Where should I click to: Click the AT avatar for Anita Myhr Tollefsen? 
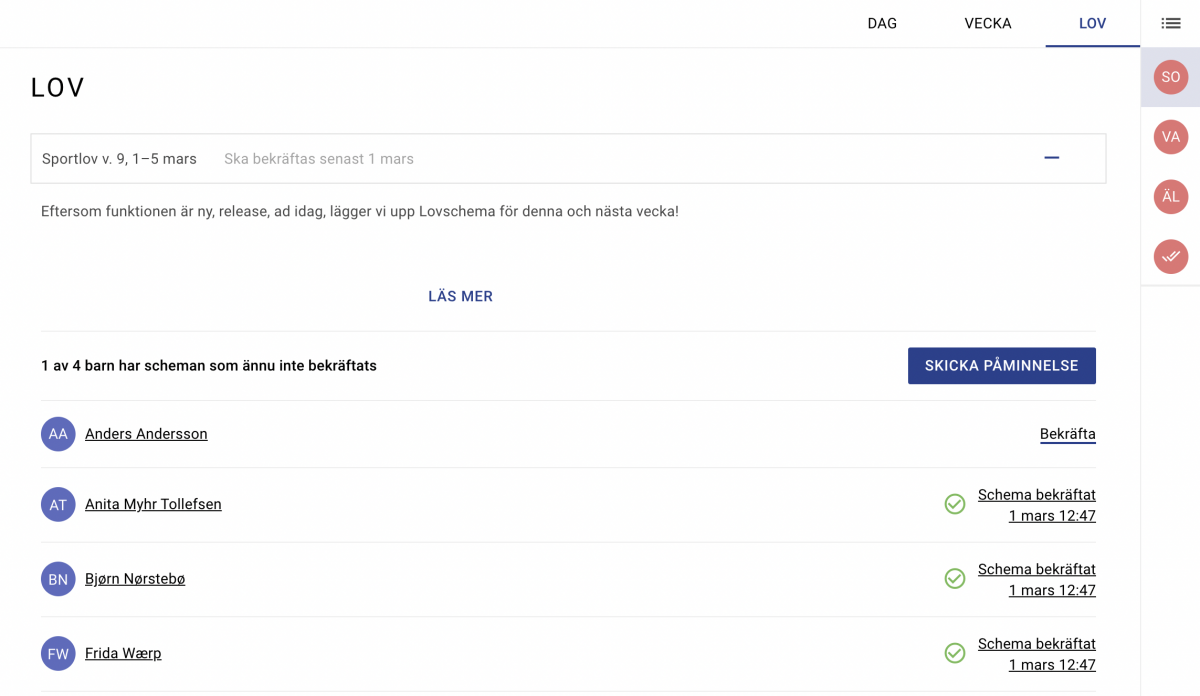tap(58, 505)
